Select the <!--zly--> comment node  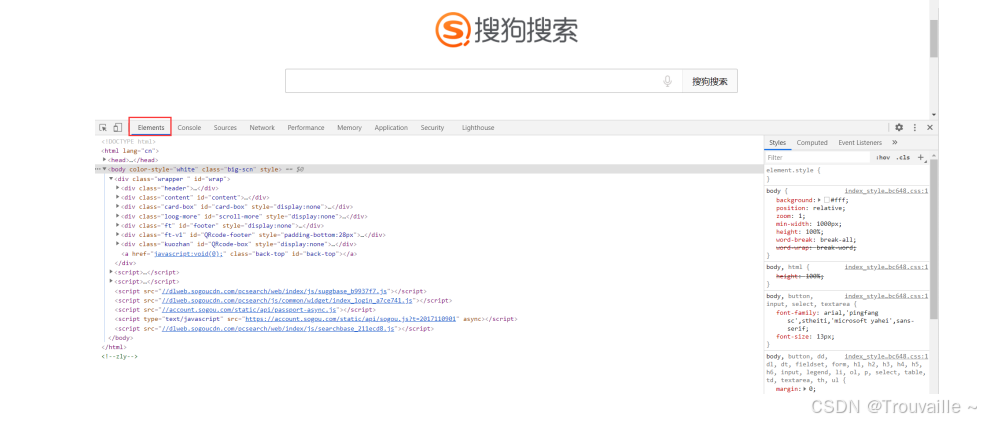point(119,356)
